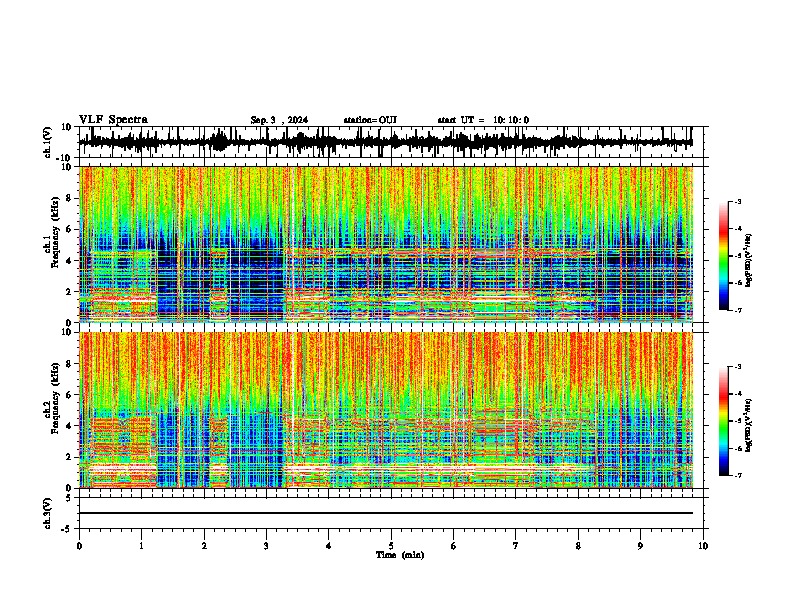Click the "-3" label on ch.1 colorbar
Image resolution: width=792 pixels, height=612 pixels.
point(737,201)
